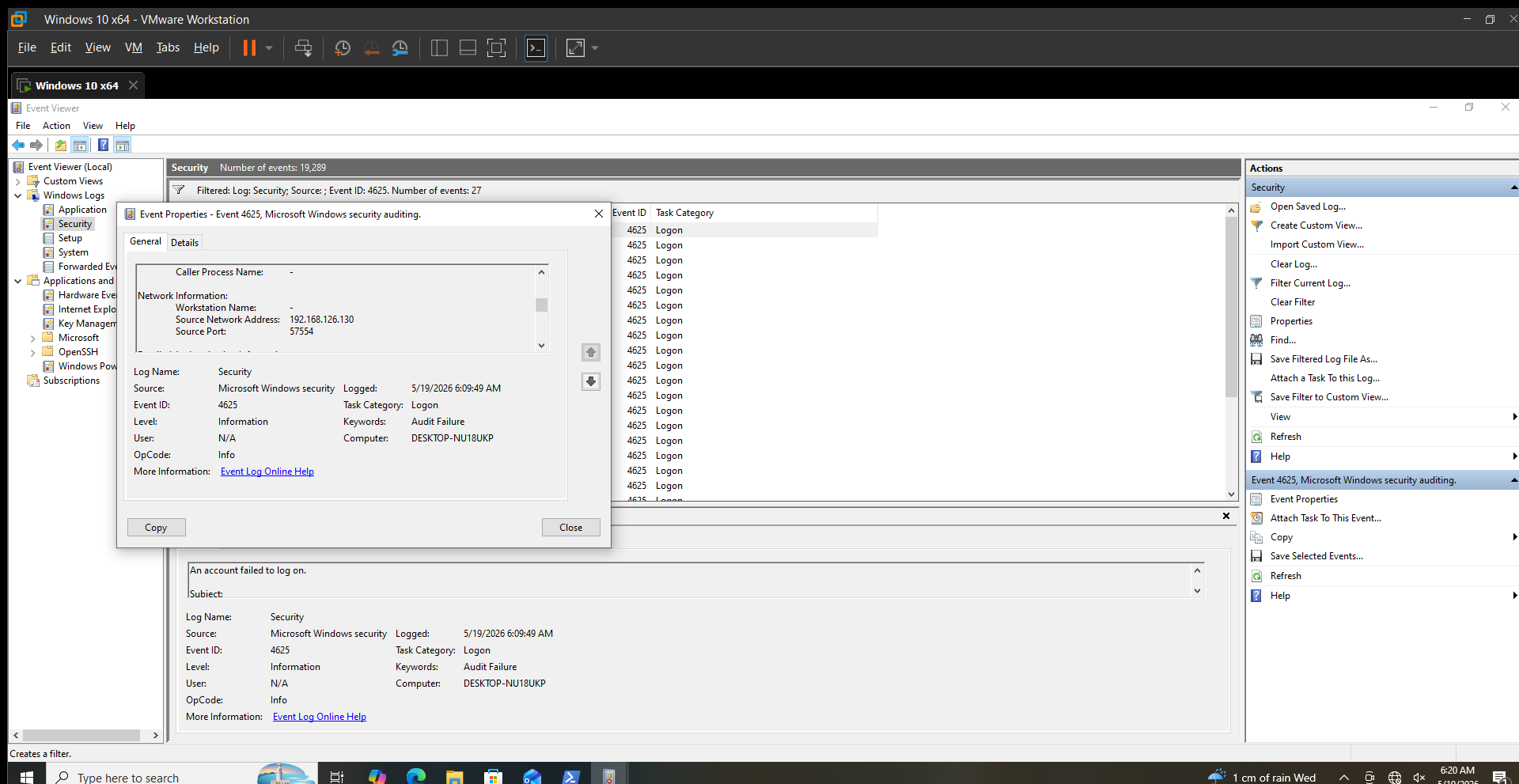Image resolution: width=1519 pixels, height=784 pixels.
Task: Click the Back arrow in Event Viewer toolbar
Action: (18, 145)
